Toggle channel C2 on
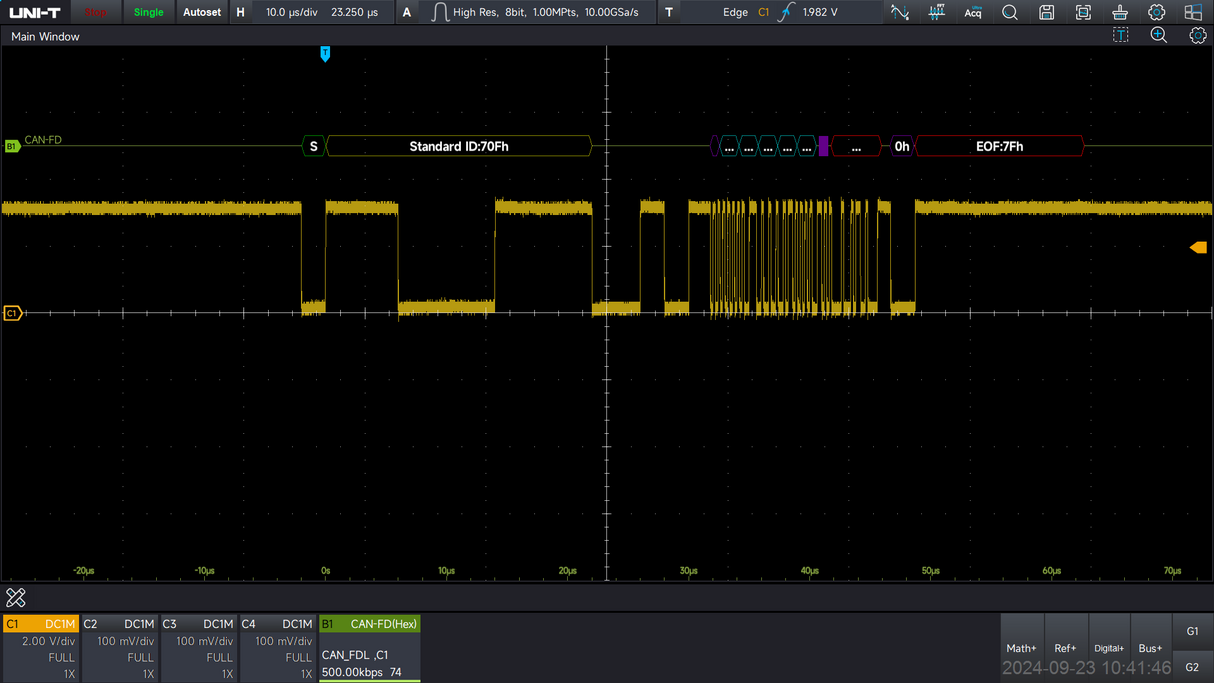The width and height of the screenshot is (1214, 683). coord(120,624)
